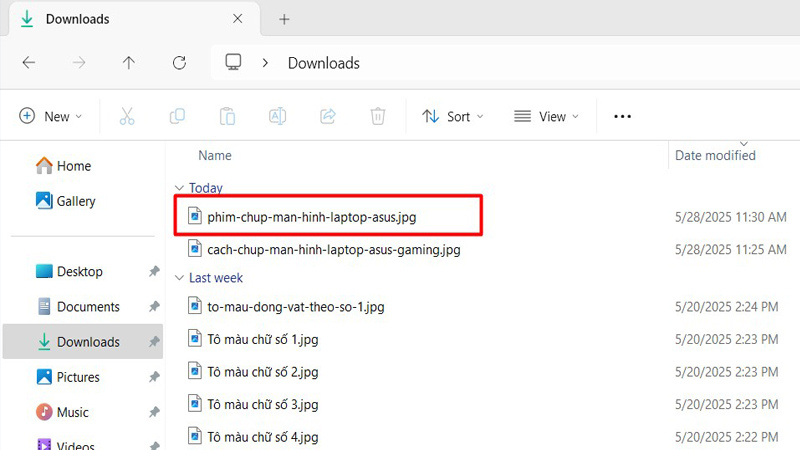
Task: Click the Copy icon in toolbar
Action: pyautogui.click(x=177, y=116)
